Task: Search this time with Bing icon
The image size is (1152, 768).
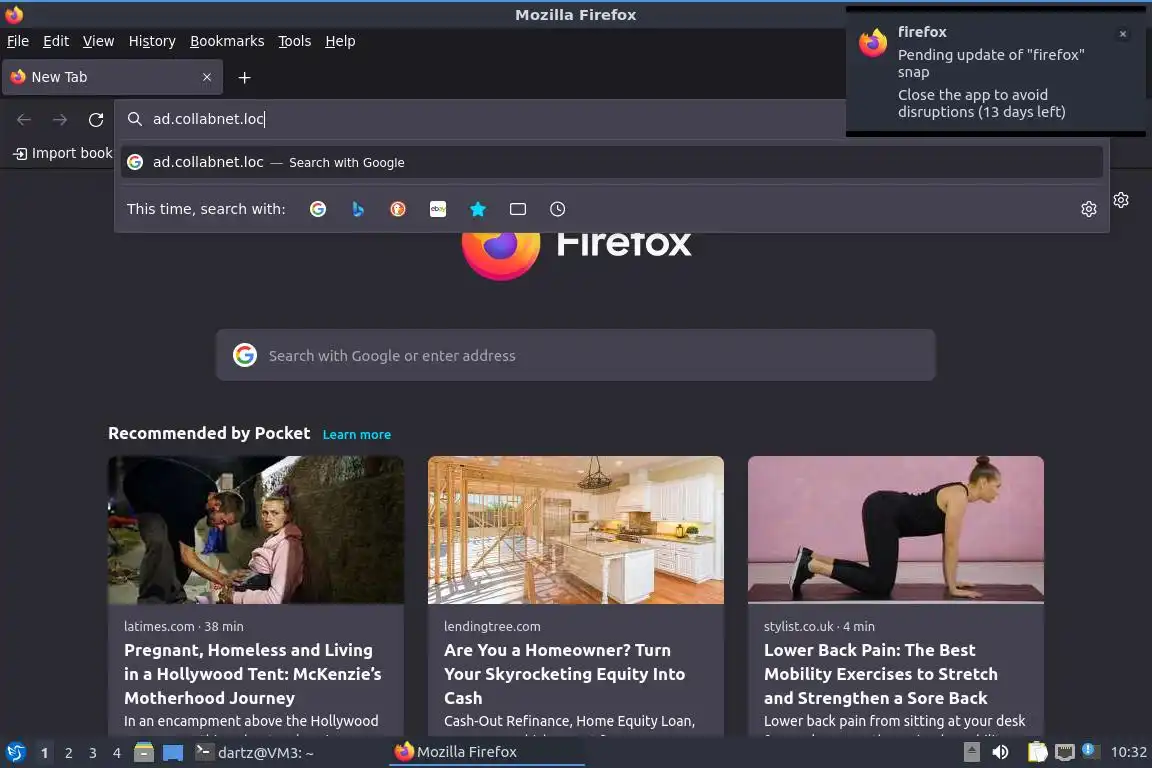Action: click(358, 209)
